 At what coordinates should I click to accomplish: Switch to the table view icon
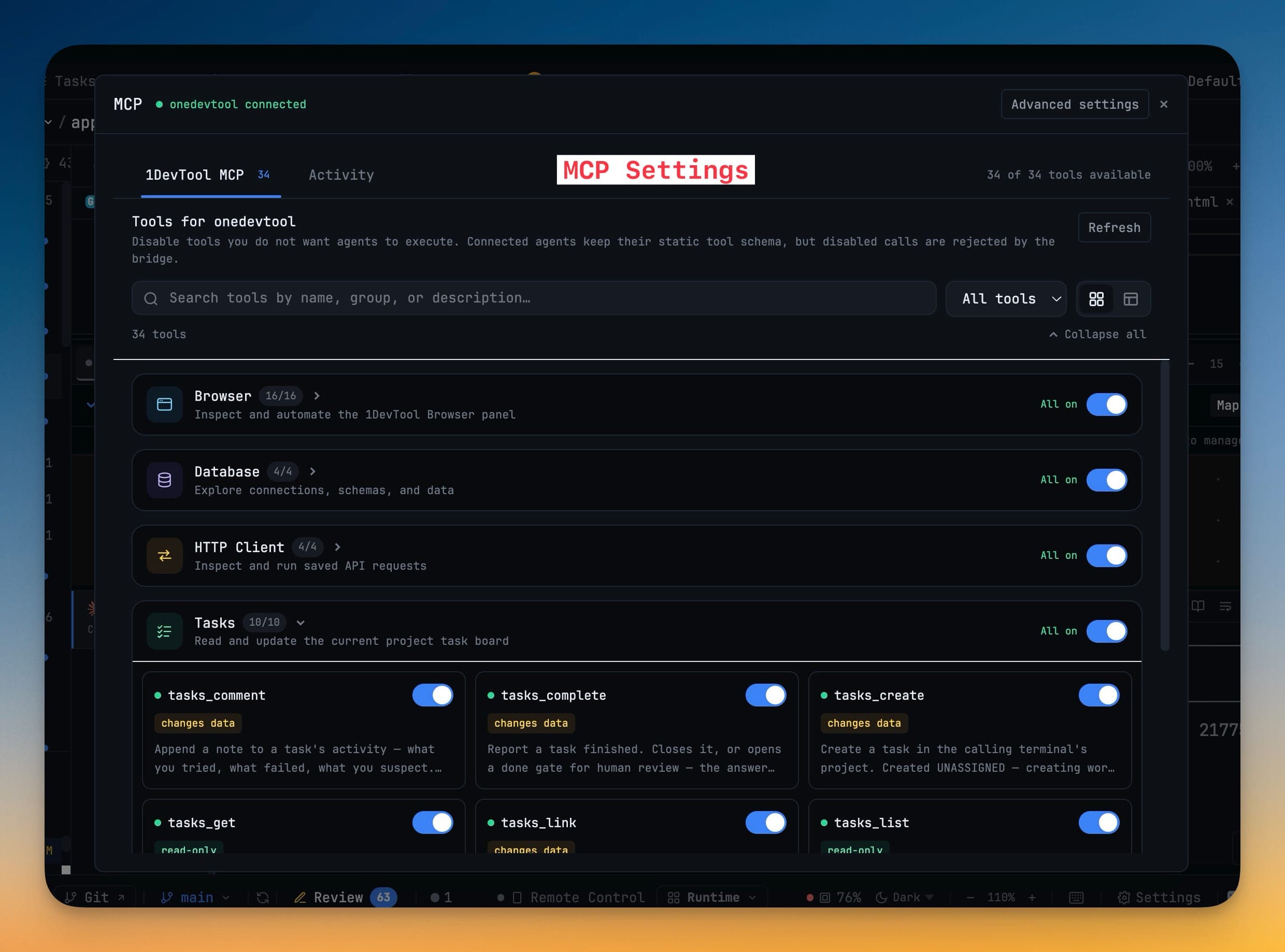[1131, 298]
